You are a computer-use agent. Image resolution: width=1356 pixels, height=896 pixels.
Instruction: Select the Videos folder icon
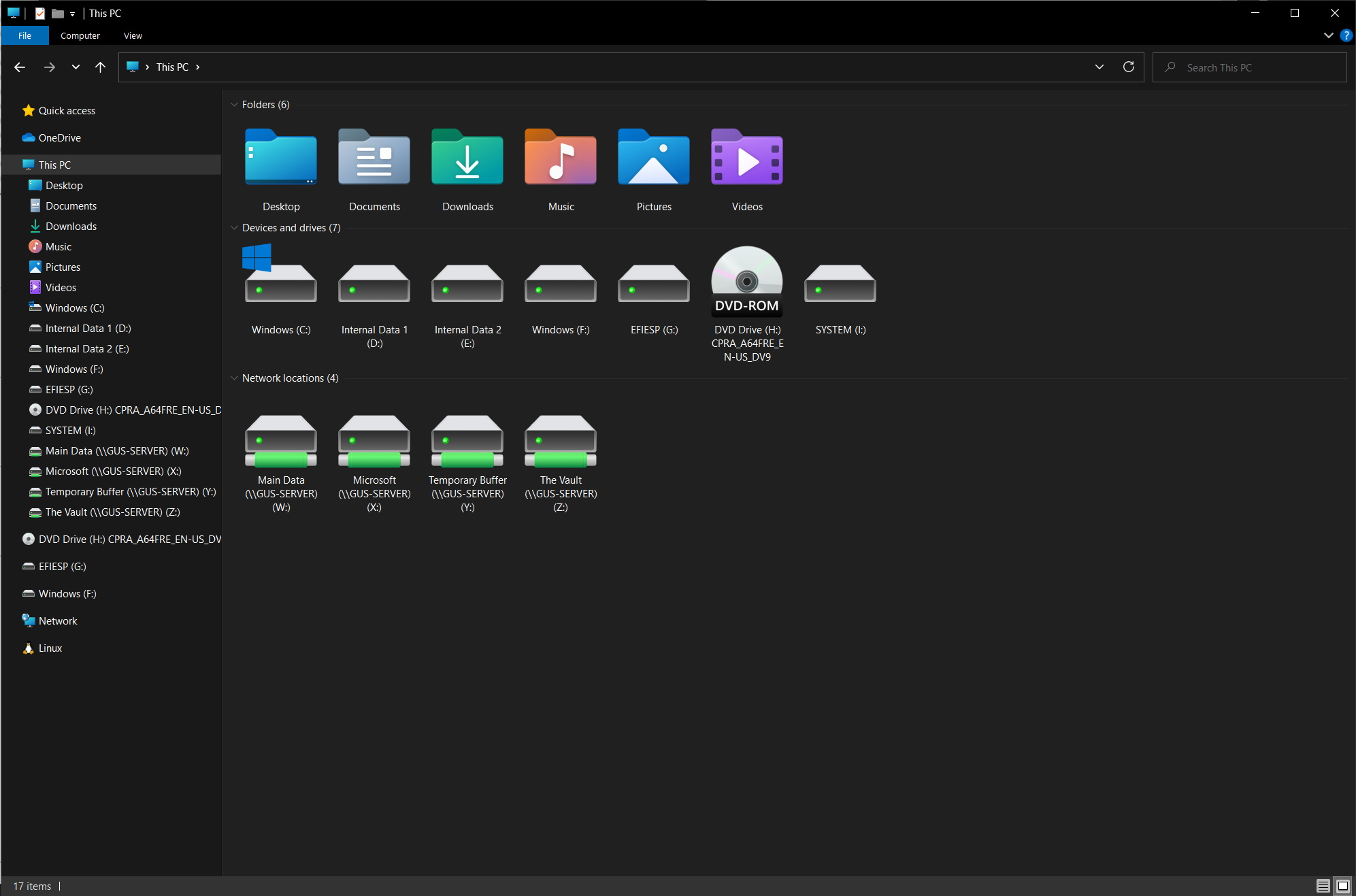click(746, 158)
